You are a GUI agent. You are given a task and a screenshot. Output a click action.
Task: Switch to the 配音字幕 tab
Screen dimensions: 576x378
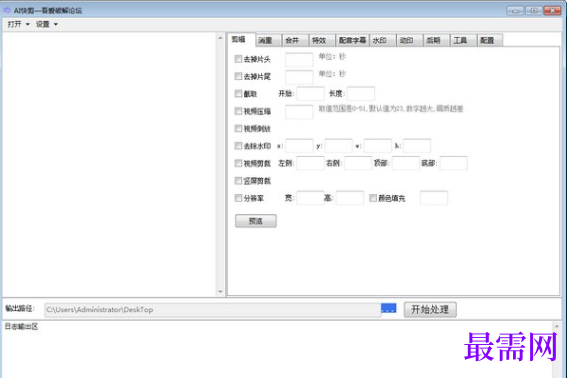(352, 40)
